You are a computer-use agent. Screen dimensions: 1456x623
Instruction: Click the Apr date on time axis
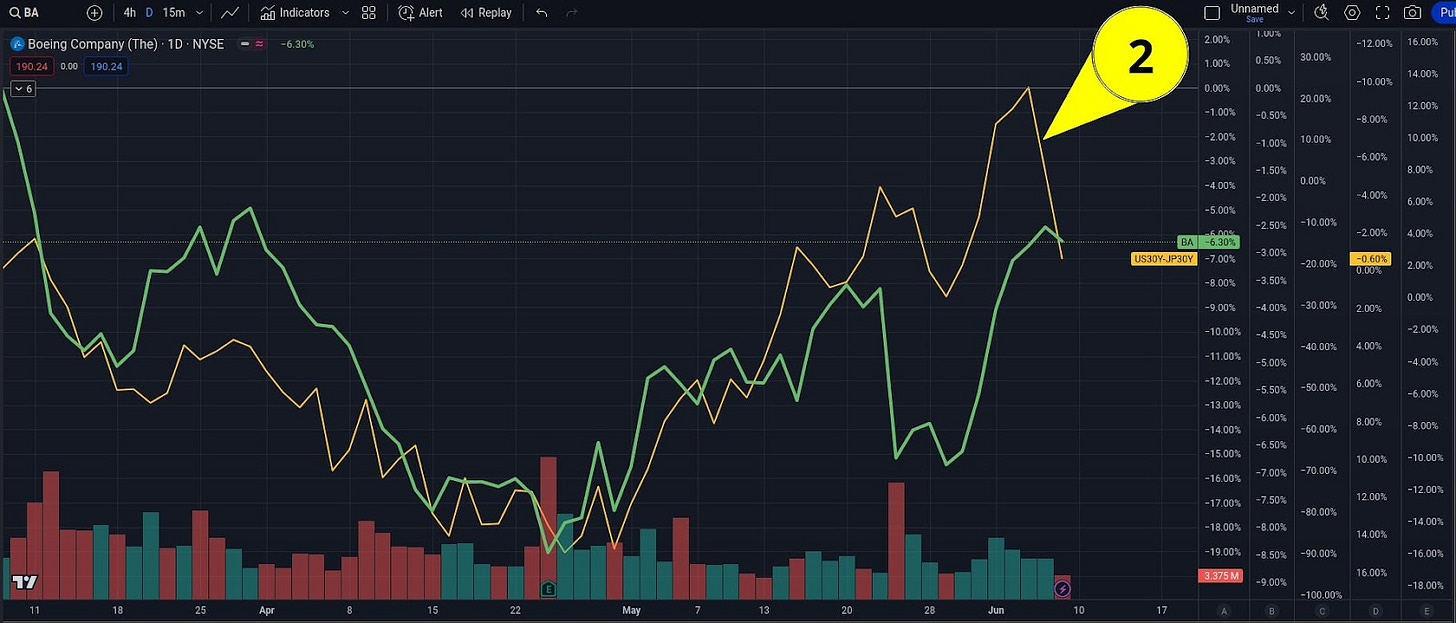coord(267,609)
